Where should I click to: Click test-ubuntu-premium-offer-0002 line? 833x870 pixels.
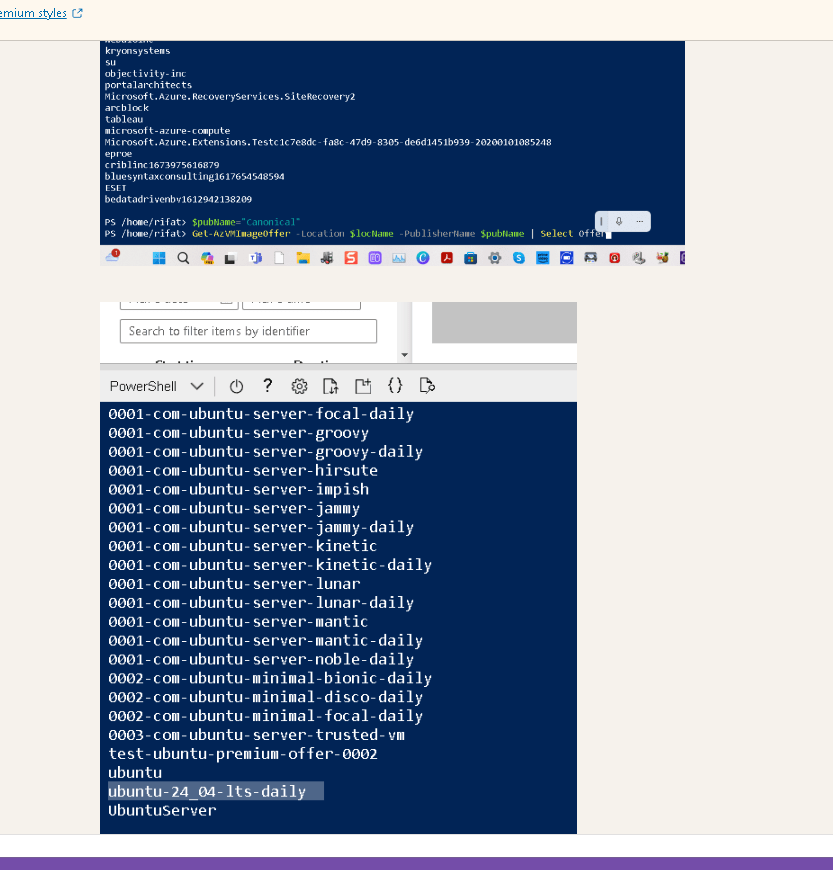(243, 753)
